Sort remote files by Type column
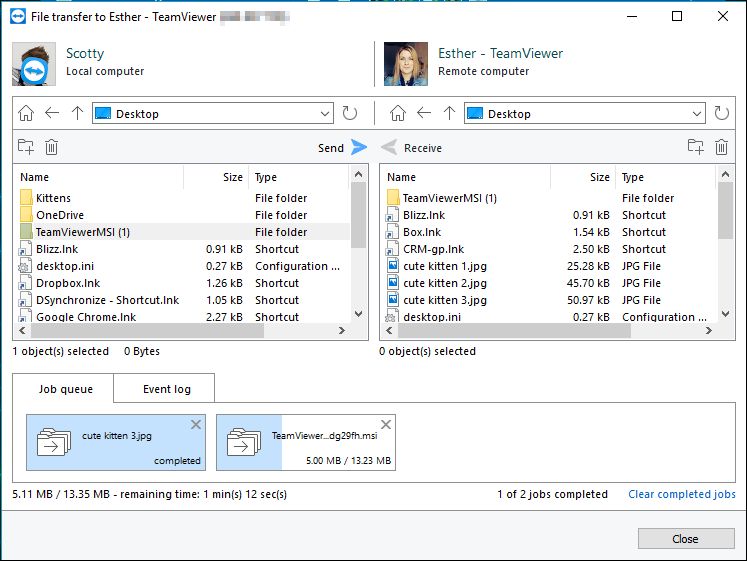The width and height of the screenshot is (747, 561). [x=666, y=177]
